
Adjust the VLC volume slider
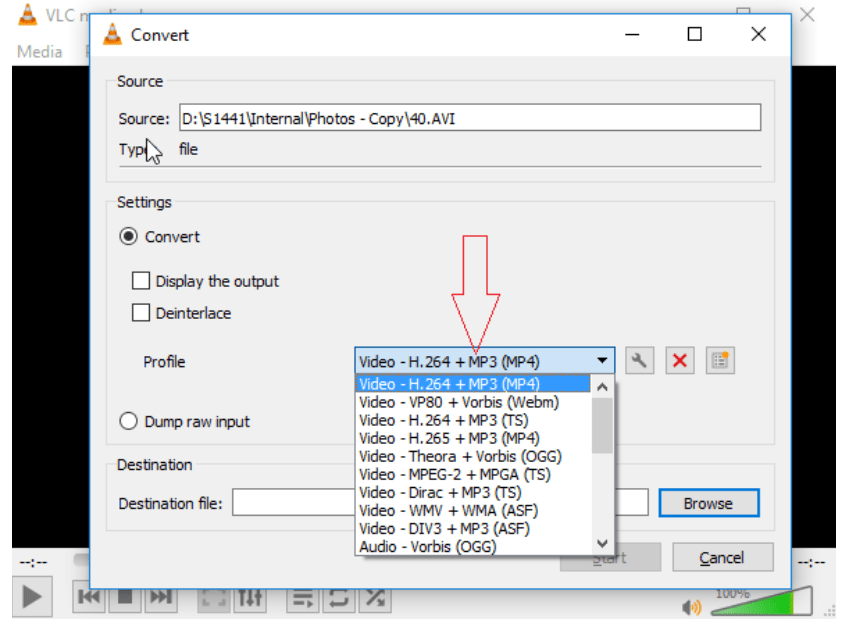tap(762, 602)
